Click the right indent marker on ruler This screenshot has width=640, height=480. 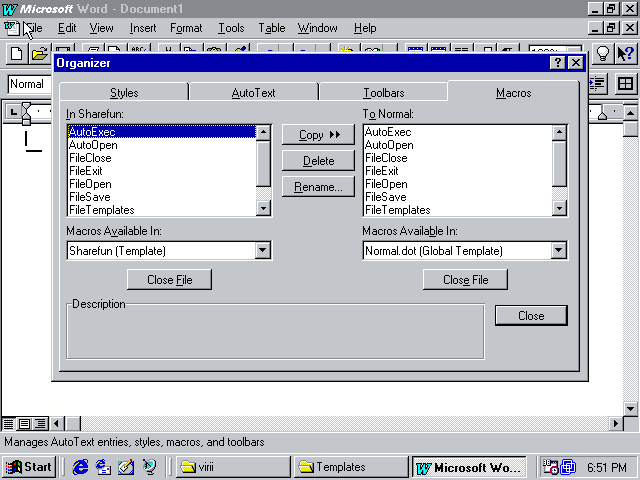602,116
